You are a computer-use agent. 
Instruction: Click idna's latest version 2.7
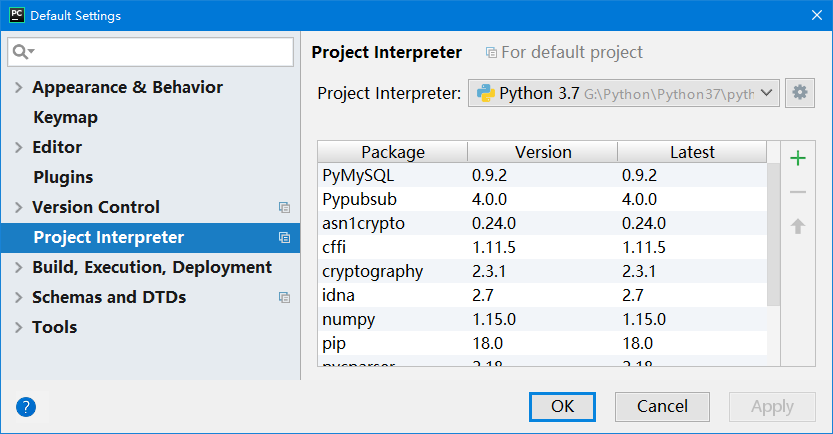633,295
